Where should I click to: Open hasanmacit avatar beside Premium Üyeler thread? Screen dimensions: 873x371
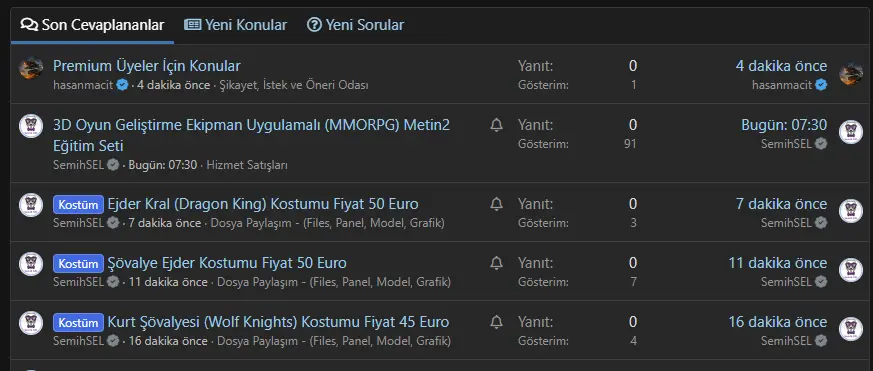(31, 69)
